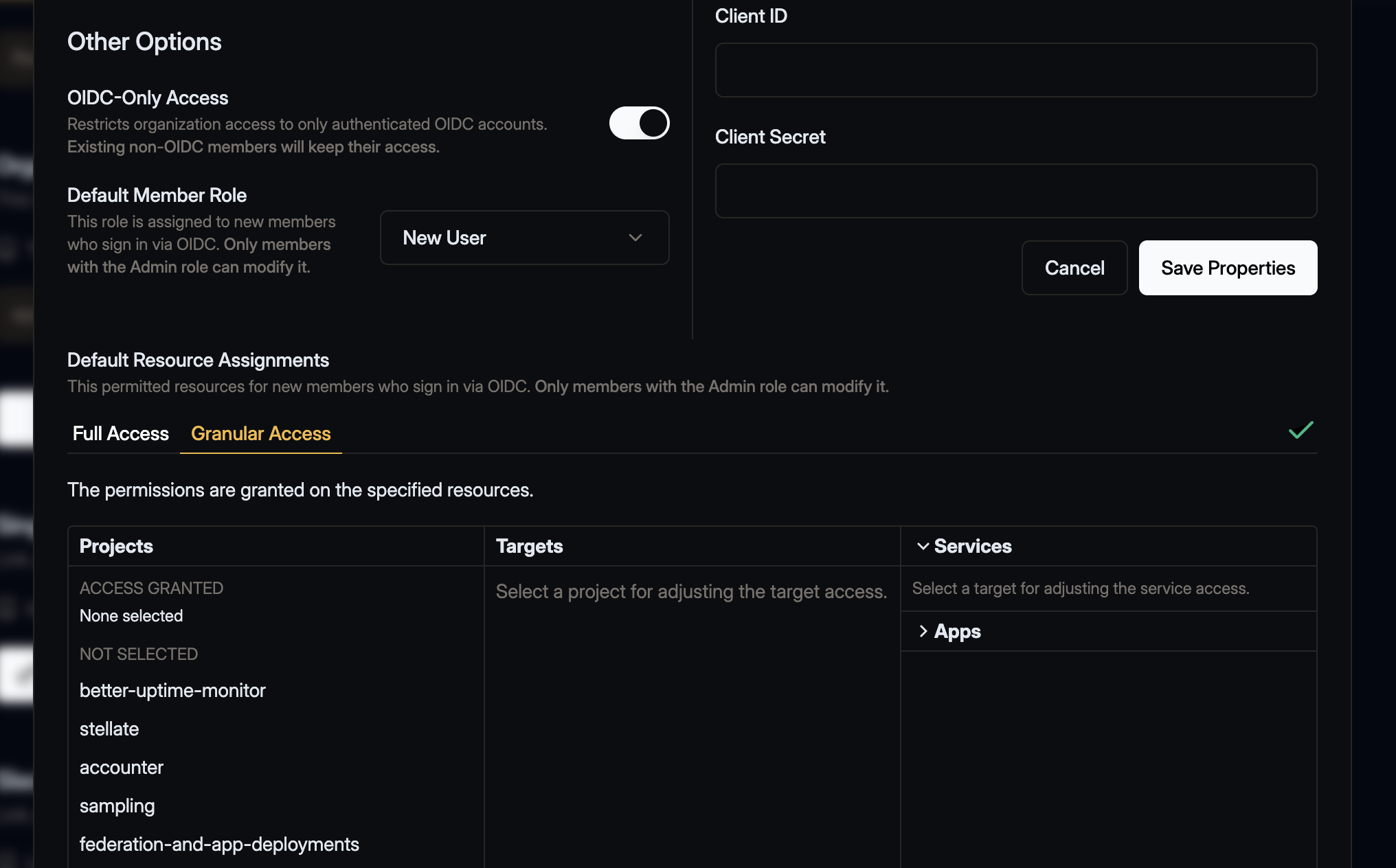Click the Targets column header
The width and height of the screenshot is (1396, 868).
pyautogui.click(x=529, y=546)
